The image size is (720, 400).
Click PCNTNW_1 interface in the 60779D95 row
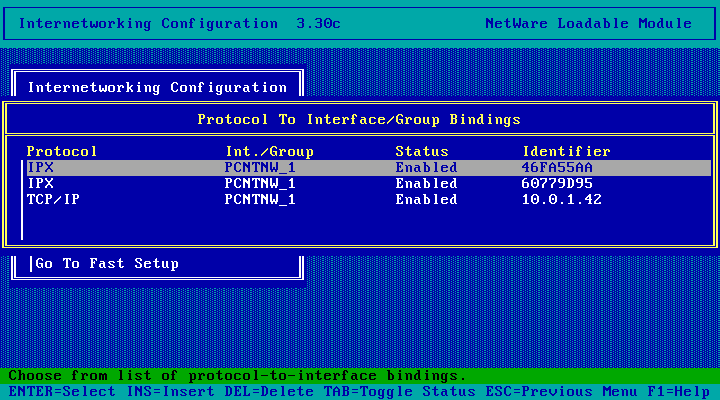260,184
